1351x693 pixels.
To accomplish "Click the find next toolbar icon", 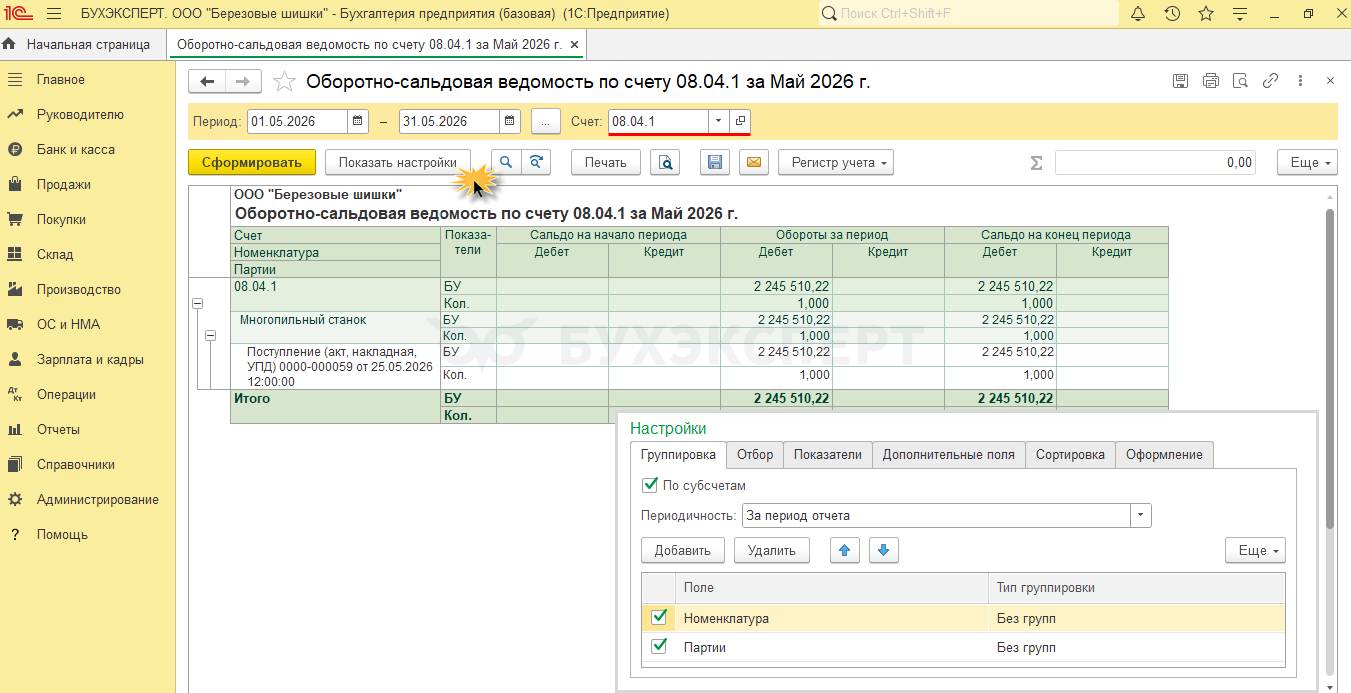I will pos(537,162).
